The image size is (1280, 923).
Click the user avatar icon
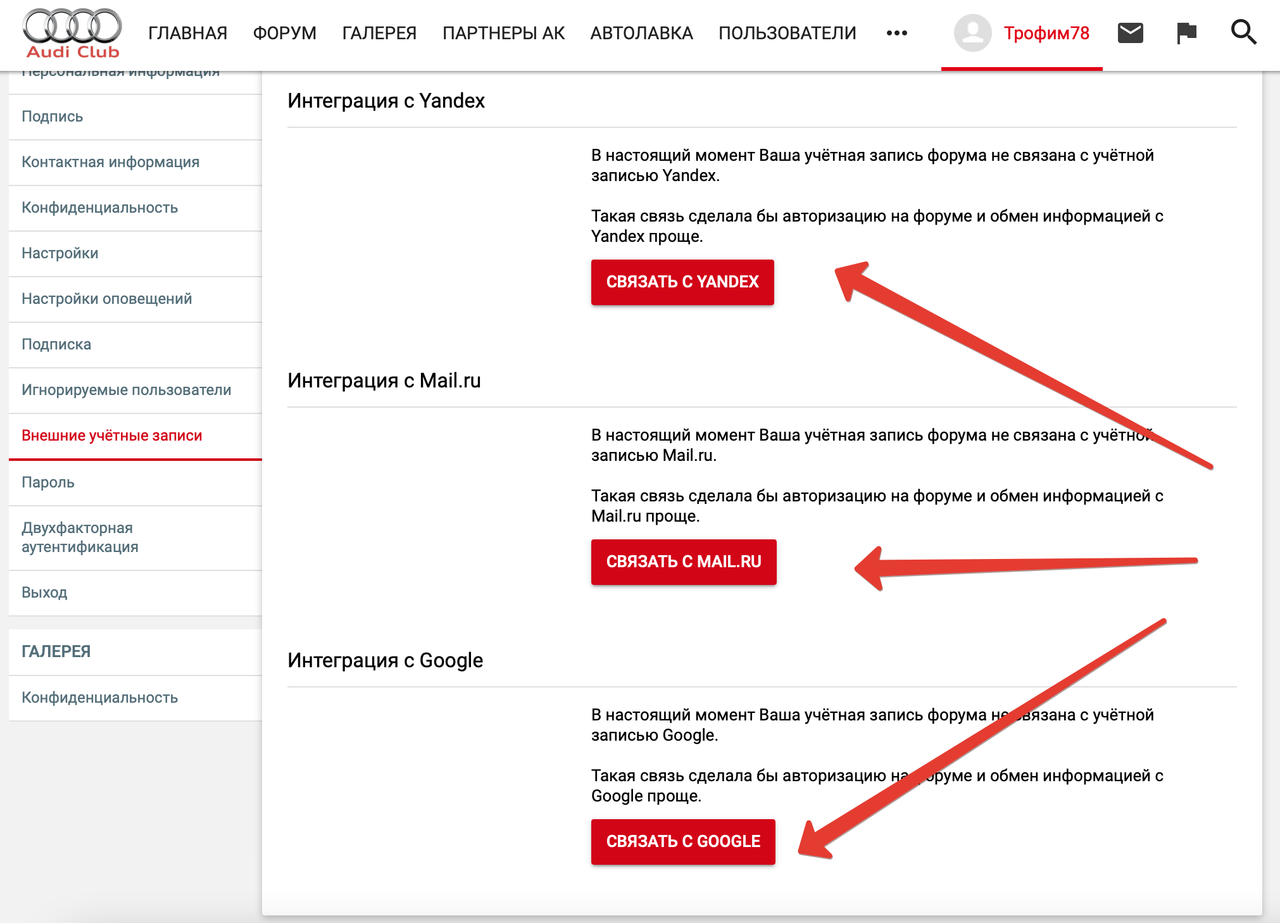pos(972,33)
